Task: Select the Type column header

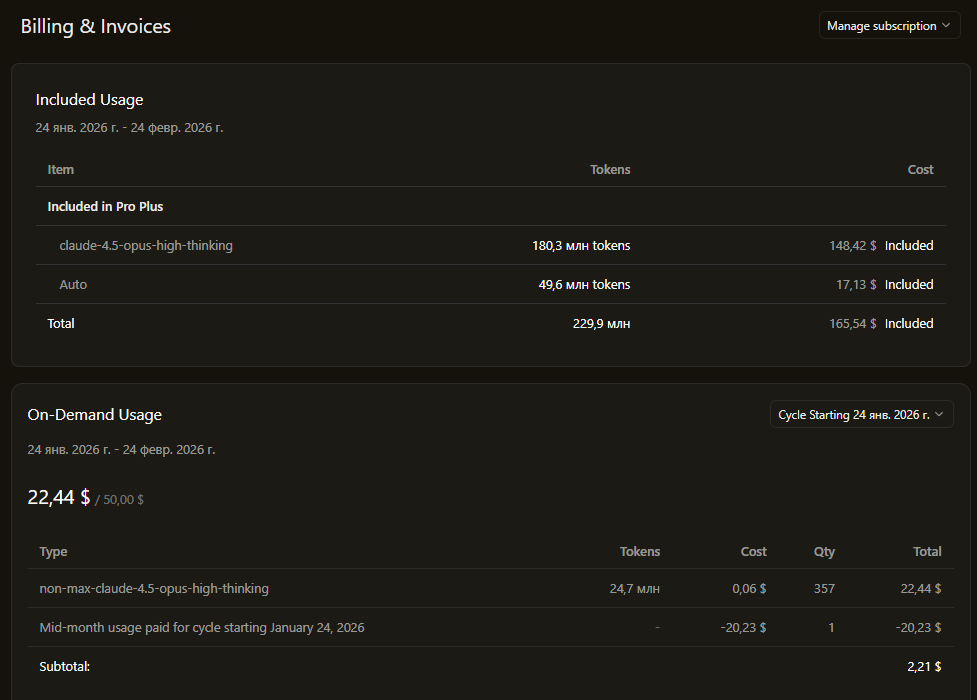Action: (x=53, y=552)
